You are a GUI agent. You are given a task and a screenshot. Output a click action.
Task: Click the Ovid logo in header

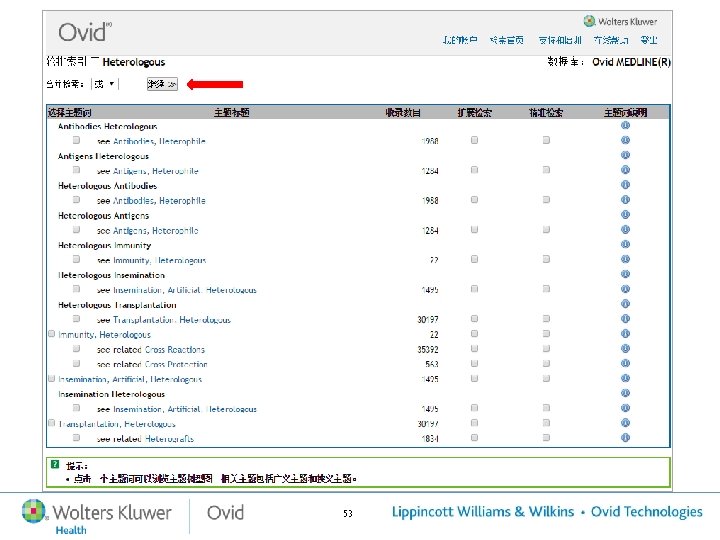[x=85, y=32]
